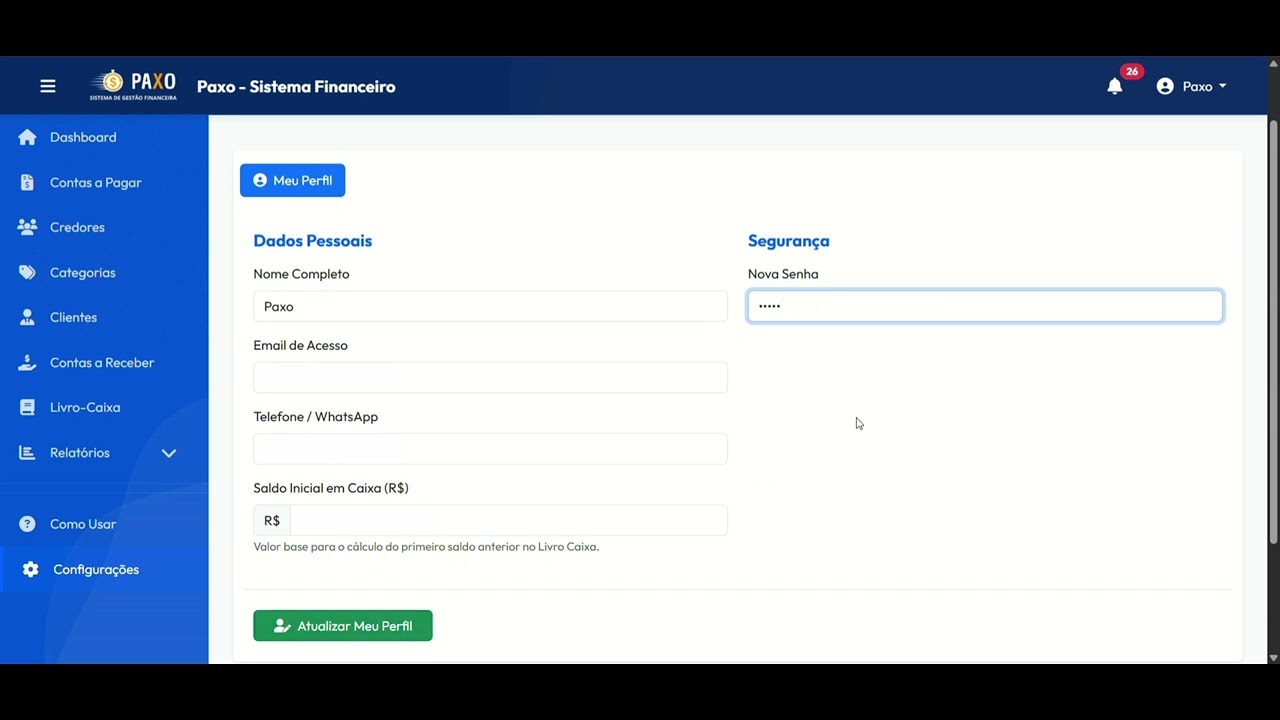This screenshot has width=1280, height=720.
Task: Open the Paxo user account dropdown
Action: [1191, 87]
